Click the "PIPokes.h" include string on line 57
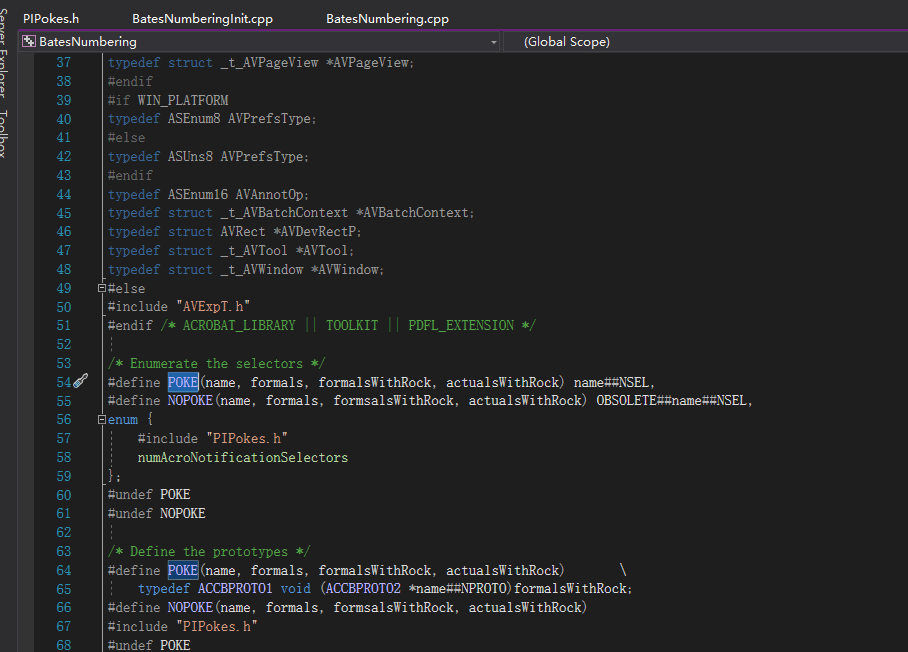The width and height of the screenshot is (908, 652). [x=247, y=438]
